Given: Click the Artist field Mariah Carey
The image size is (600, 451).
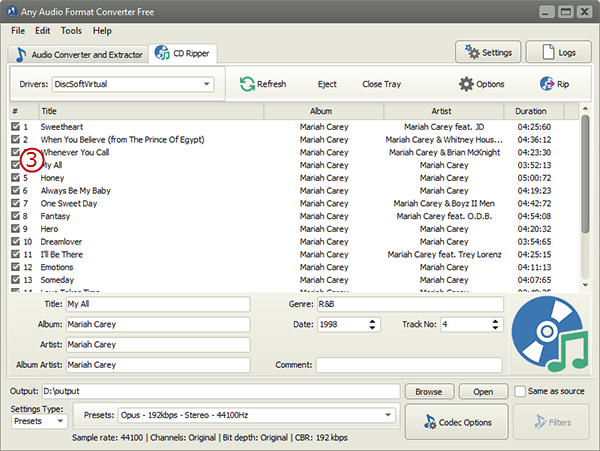Looking at the screenshot, I should coord(158,345).
